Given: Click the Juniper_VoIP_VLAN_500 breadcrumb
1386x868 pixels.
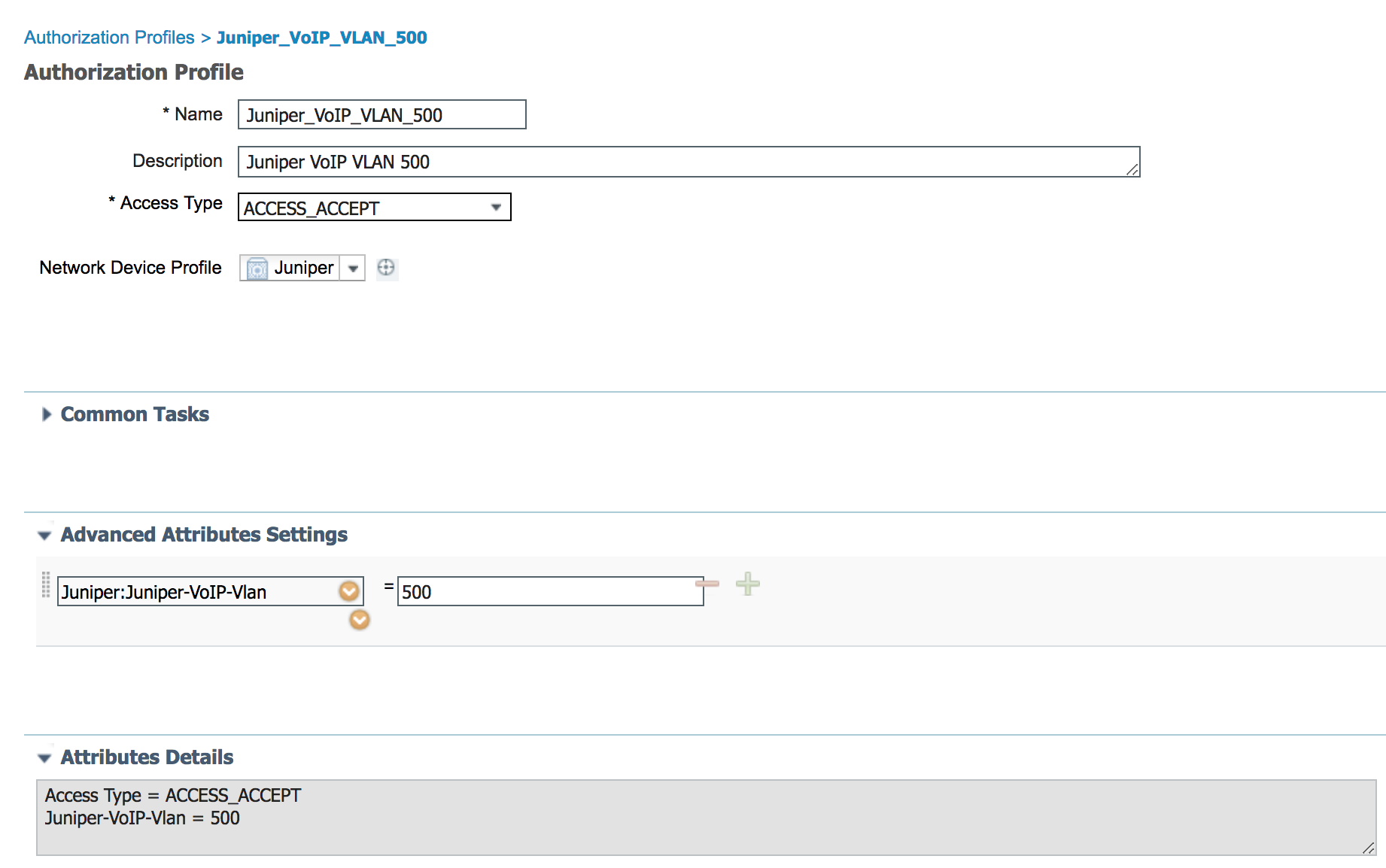Looking at the screenshot, I should (321, 38).
